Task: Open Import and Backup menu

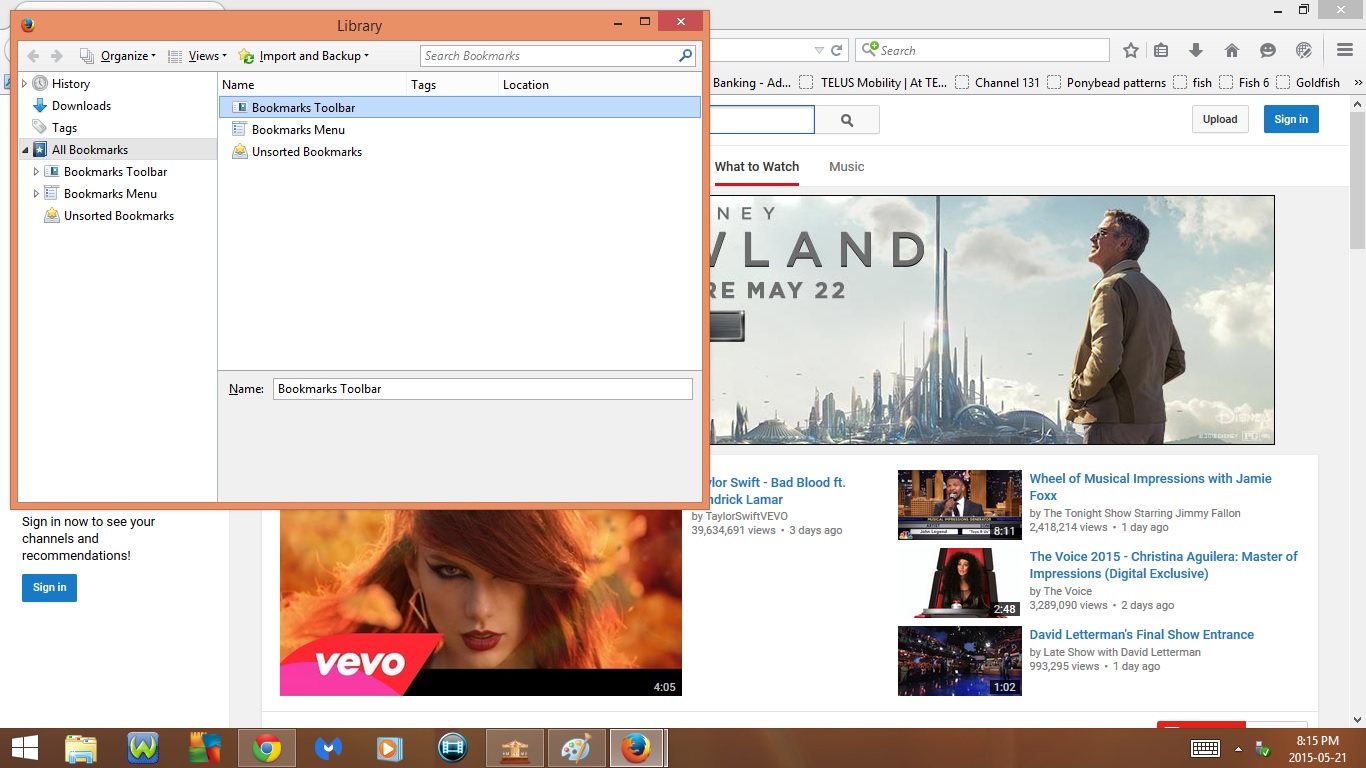Action: point(304,56)
